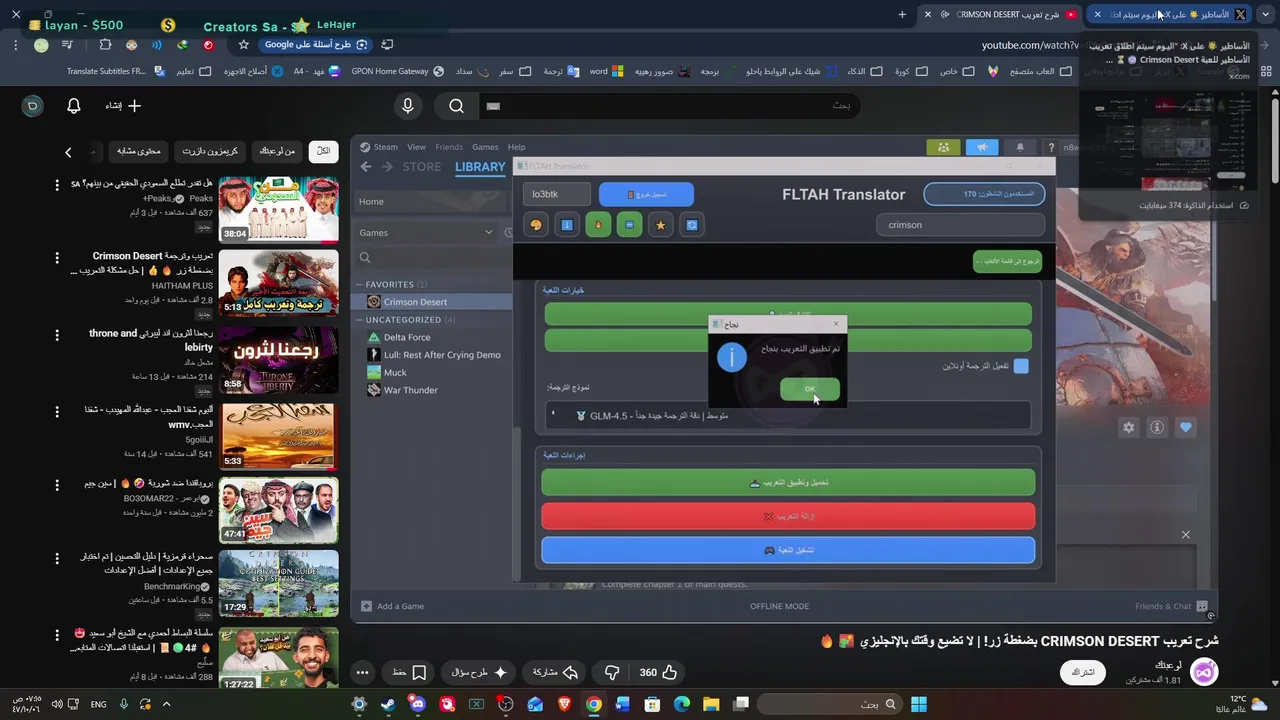Open the word bookmark
This screenshot has width=1280, height=720.
click(x=606, y=71)
